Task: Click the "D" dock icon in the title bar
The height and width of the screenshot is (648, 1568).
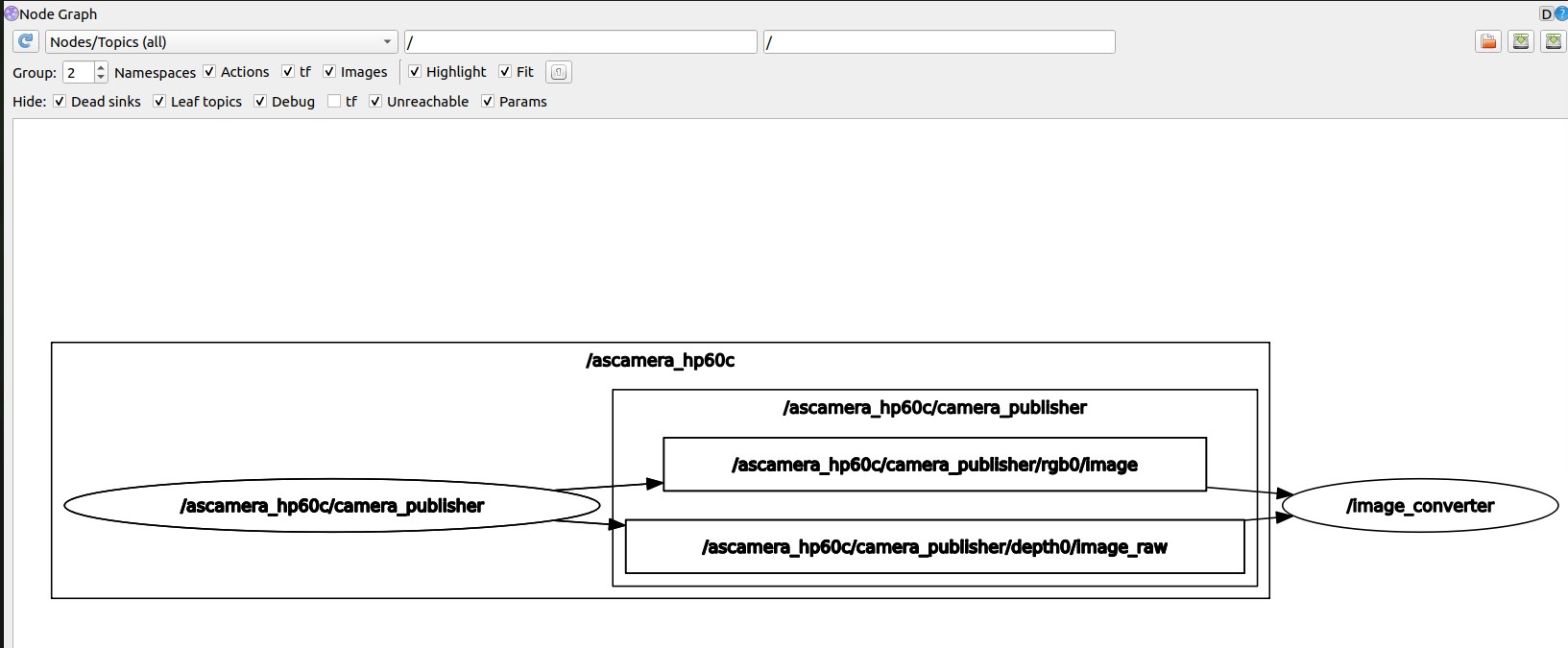Action: point(1546,13)
